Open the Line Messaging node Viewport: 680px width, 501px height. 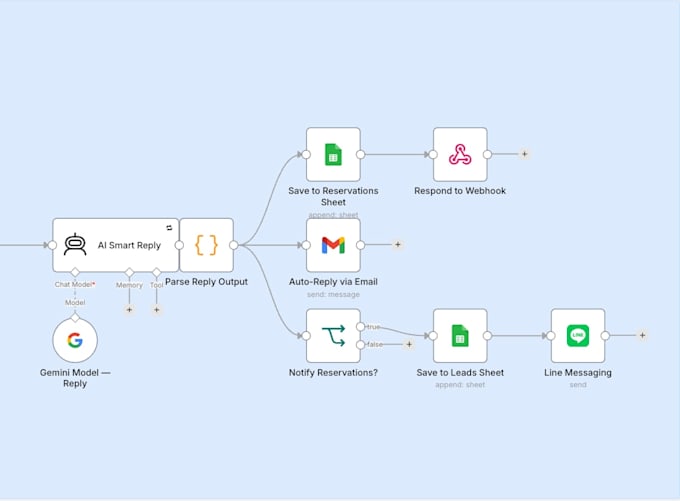point(578,336)
